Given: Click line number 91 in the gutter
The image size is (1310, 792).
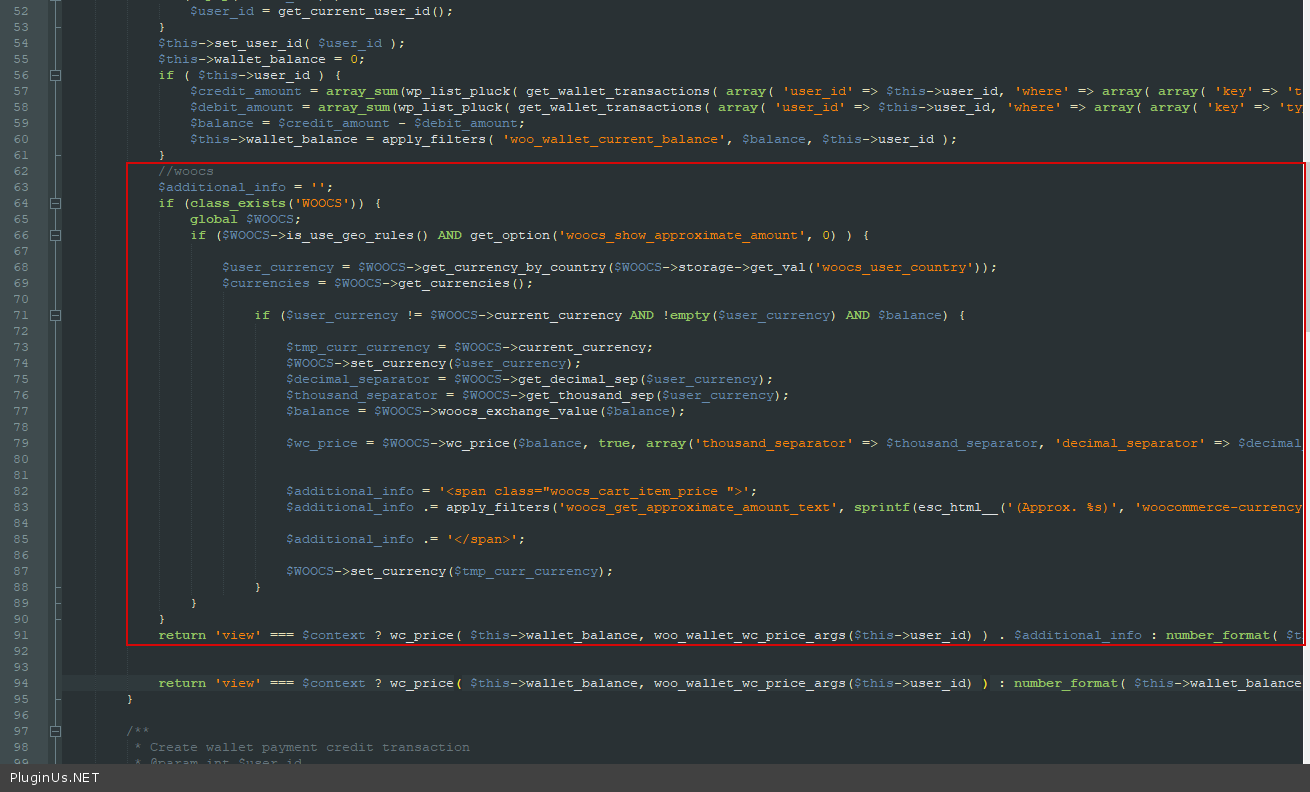Looking at the screenshot, I should coord(20,635).
